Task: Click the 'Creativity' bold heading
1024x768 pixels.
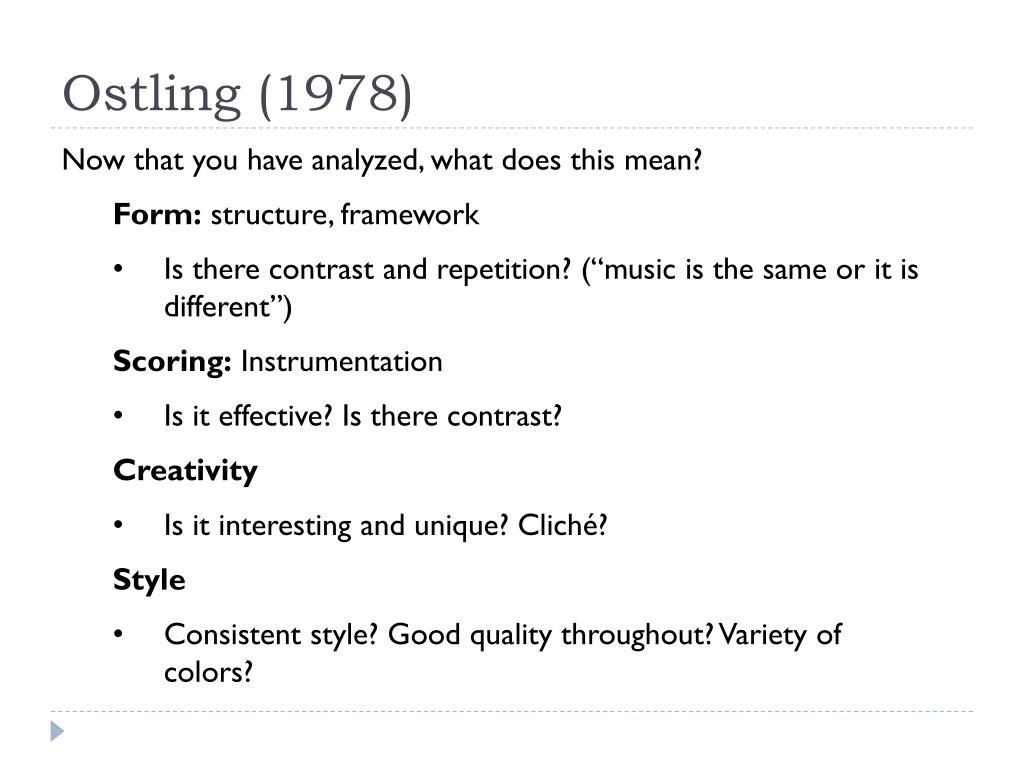Action: tap(185, 471)
